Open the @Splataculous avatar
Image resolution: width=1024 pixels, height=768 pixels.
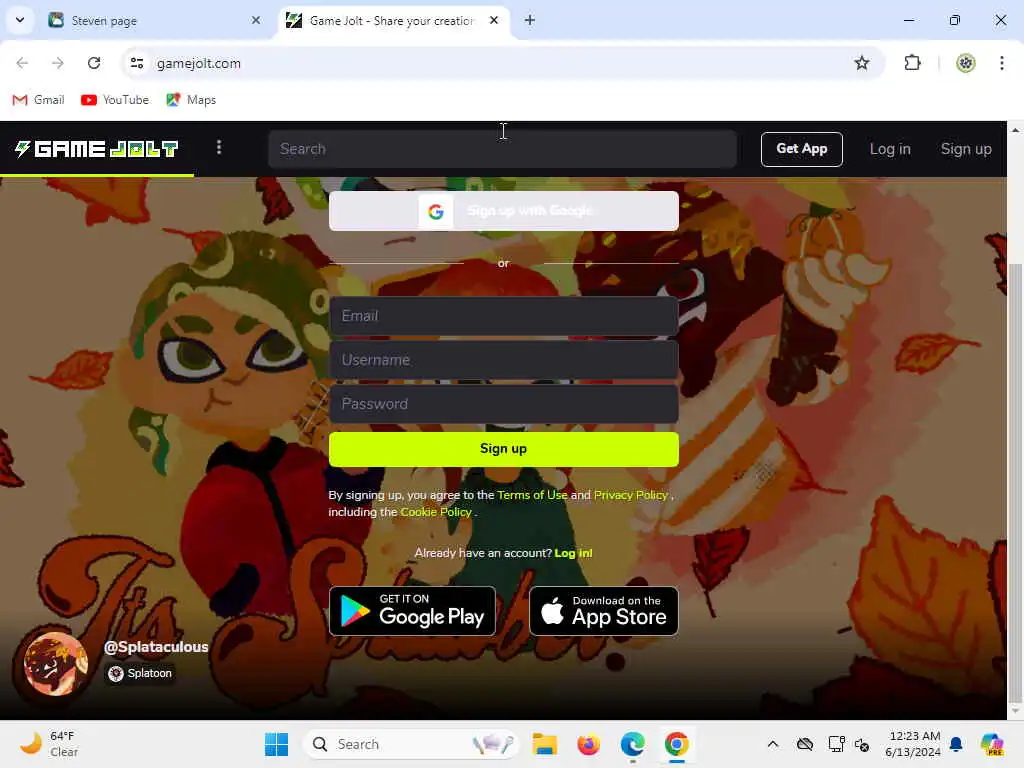tap(56, 664)
